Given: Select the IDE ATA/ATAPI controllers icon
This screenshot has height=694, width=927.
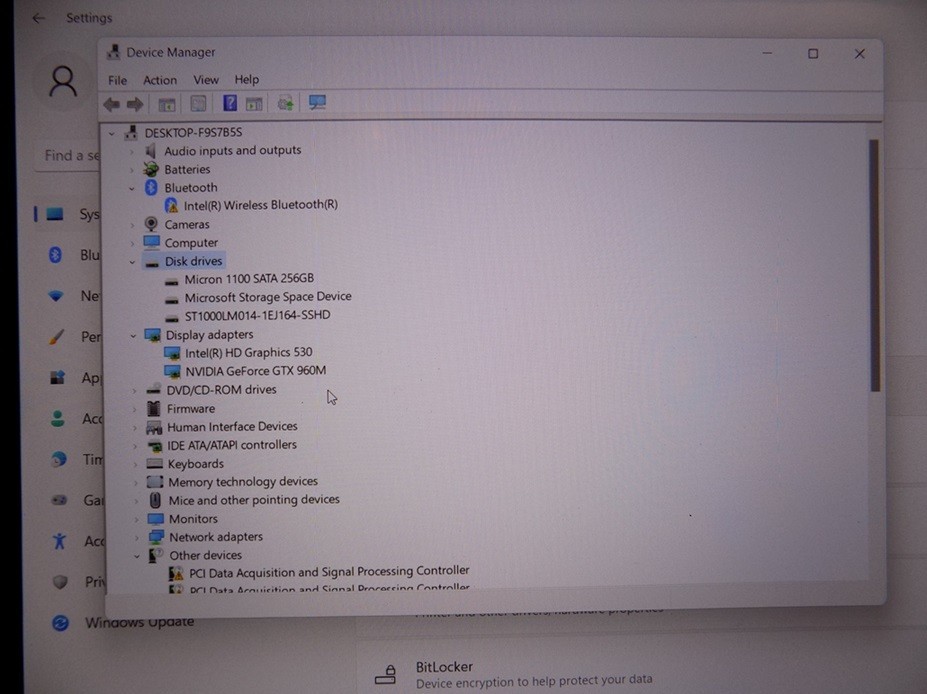Looking at the screenshot, I should tap(155, 446).
